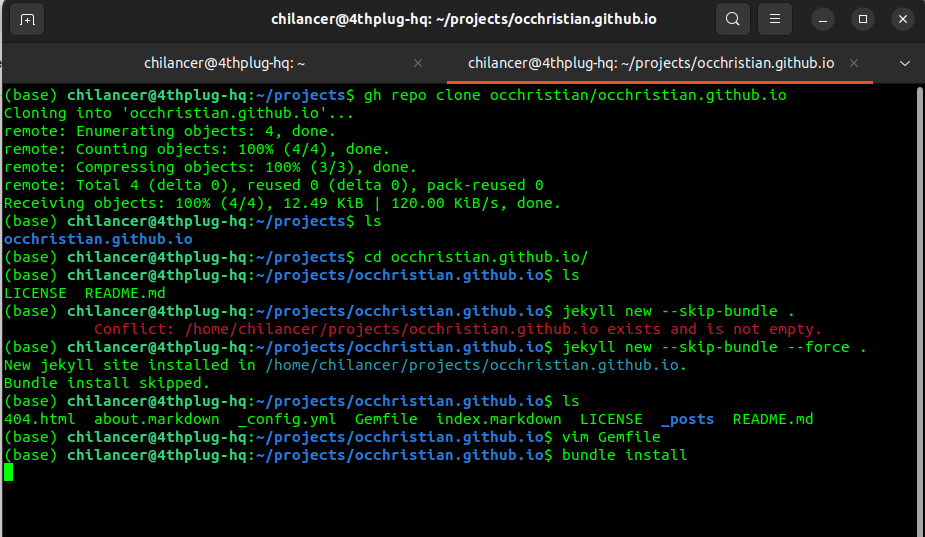This screenshot has height=537, width=925.
Task: Click the 'gh repo clone' command text
Action: pyautogui.click(x=575, y=95)
